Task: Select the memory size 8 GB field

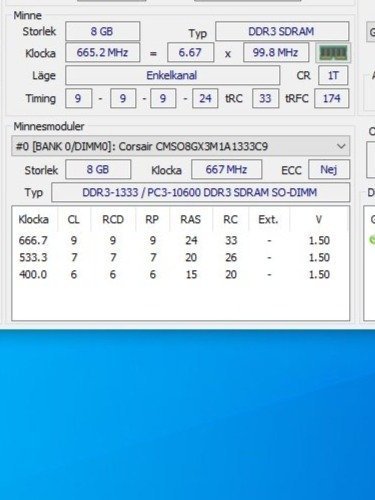Action: 103,32
